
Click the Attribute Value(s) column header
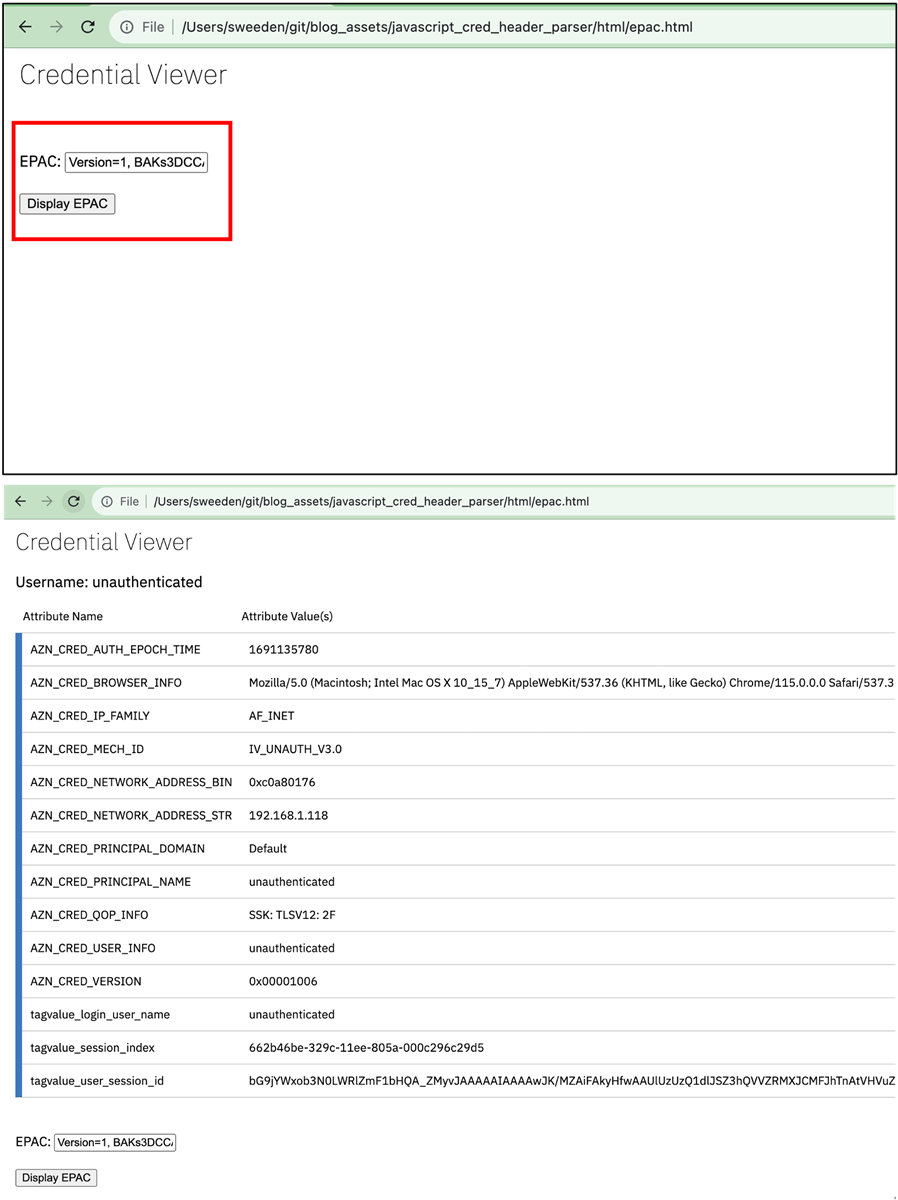coord(287,616)
